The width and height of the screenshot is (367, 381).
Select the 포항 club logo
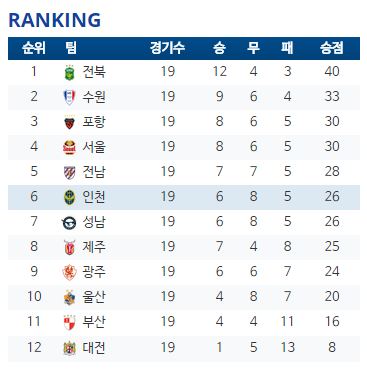tap(70, 122)
